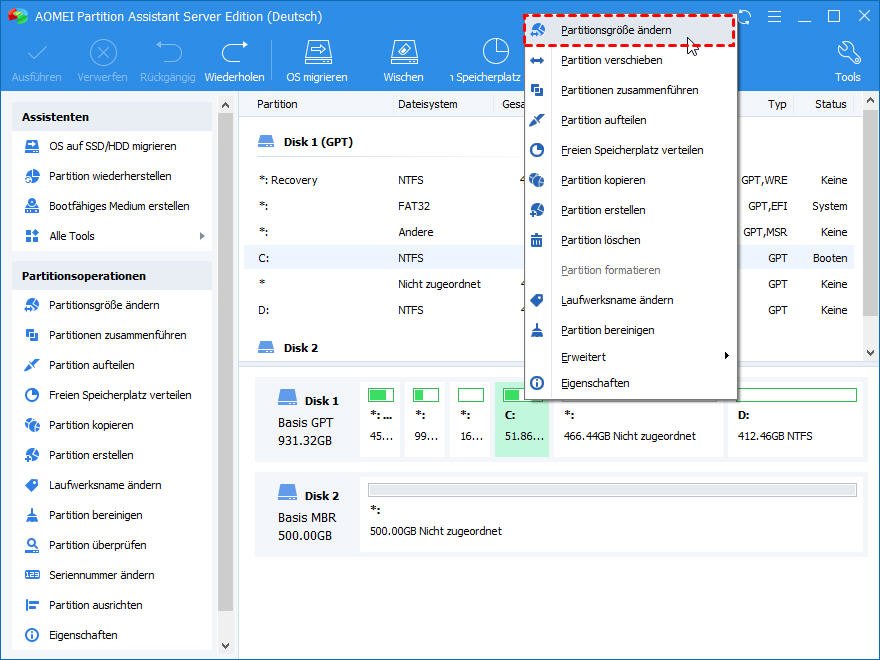
Task: Click Disk 1 drive icon in disk map
Action: 287,398
